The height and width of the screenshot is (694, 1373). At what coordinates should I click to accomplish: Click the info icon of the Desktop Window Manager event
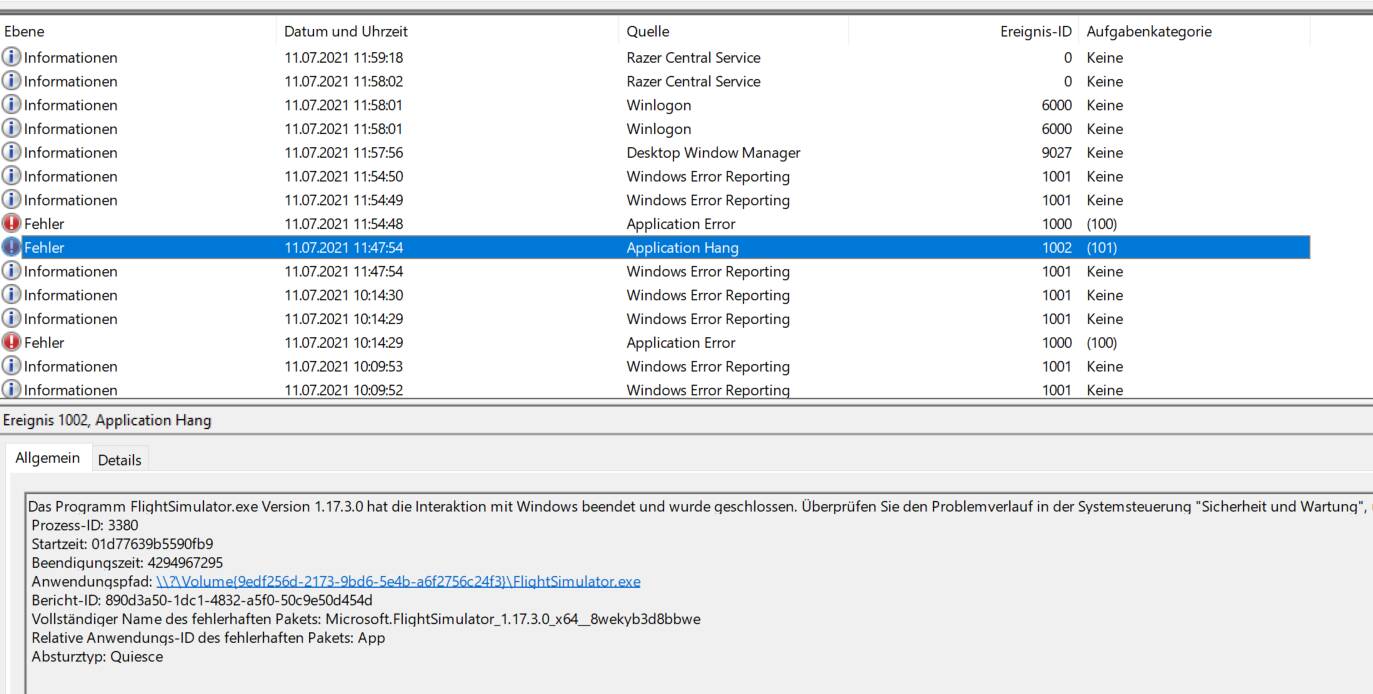(x=11, y=152)
